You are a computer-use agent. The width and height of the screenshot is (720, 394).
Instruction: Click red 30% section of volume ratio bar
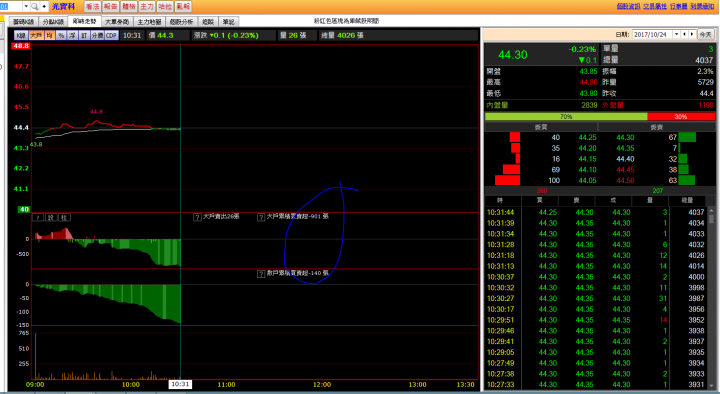coord(681,117)
